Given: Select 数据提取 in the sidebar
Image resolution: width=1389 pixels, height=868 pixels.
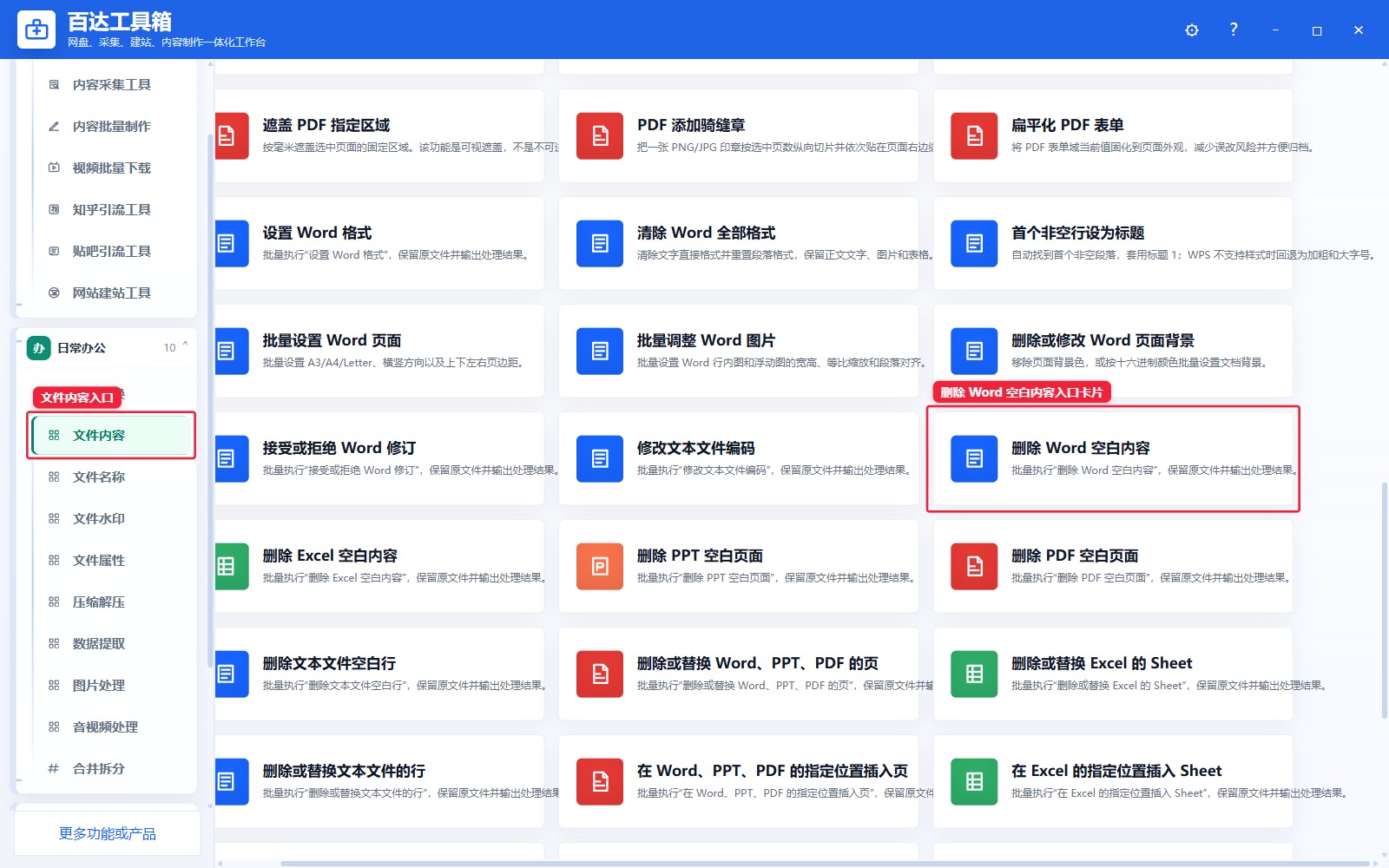Looking at the screenshot, I should [x=112, y=643].
